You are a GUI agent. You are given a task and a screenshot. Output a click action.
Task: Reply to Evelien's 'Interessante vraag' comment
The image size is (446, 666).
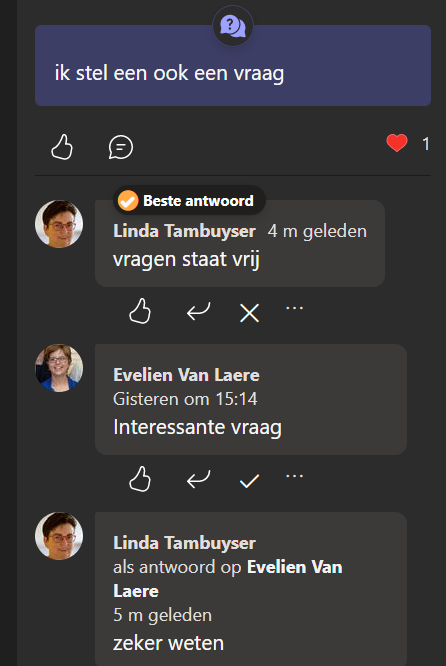[198, 479]
